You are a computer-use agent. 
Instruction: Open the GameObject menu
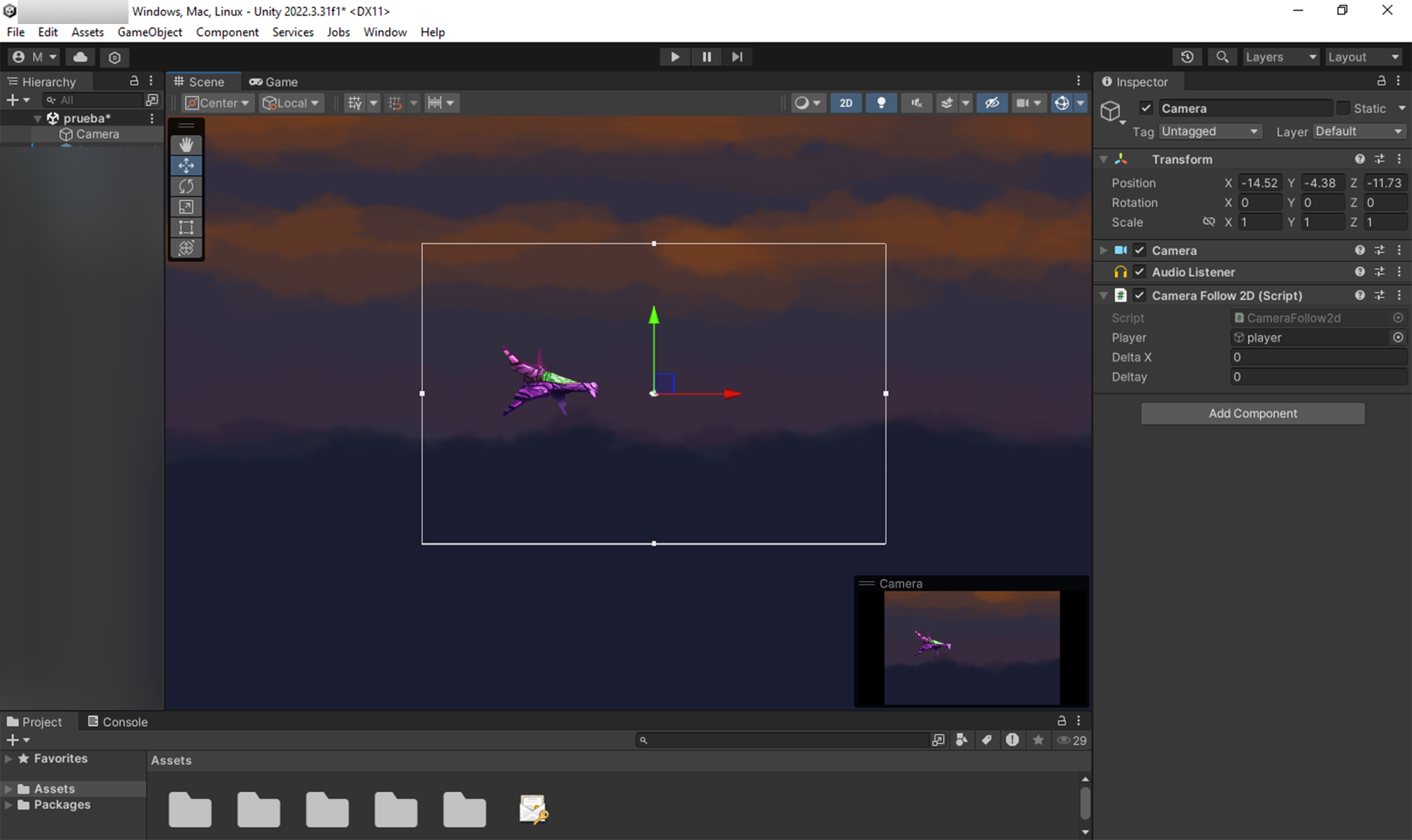click(150, 32)
